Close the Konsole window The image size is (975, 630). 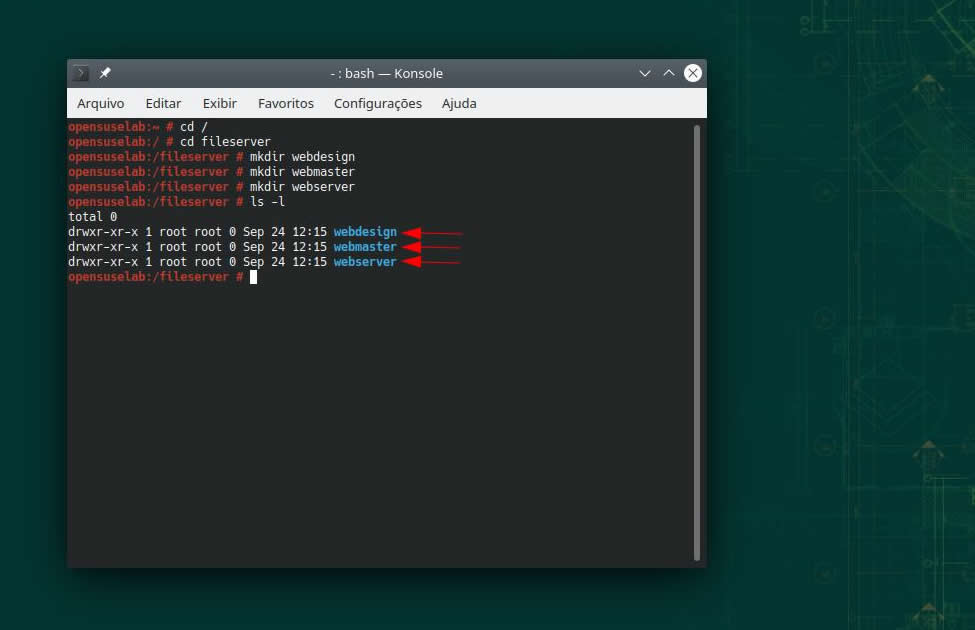(692, 73)
